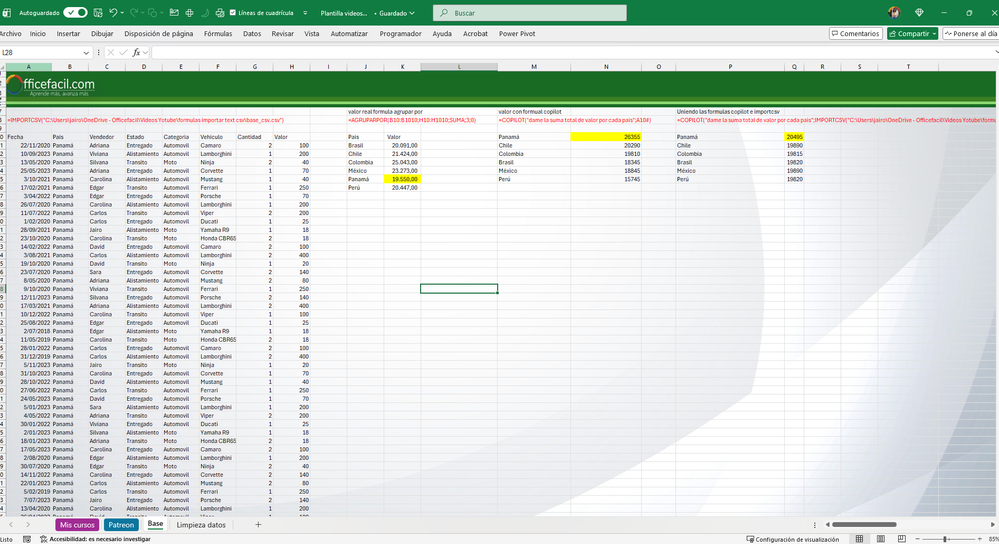The image size is (999, 544).
Task: Switch to the Fórmulas ribbon tab
Action: coord(218,34)
